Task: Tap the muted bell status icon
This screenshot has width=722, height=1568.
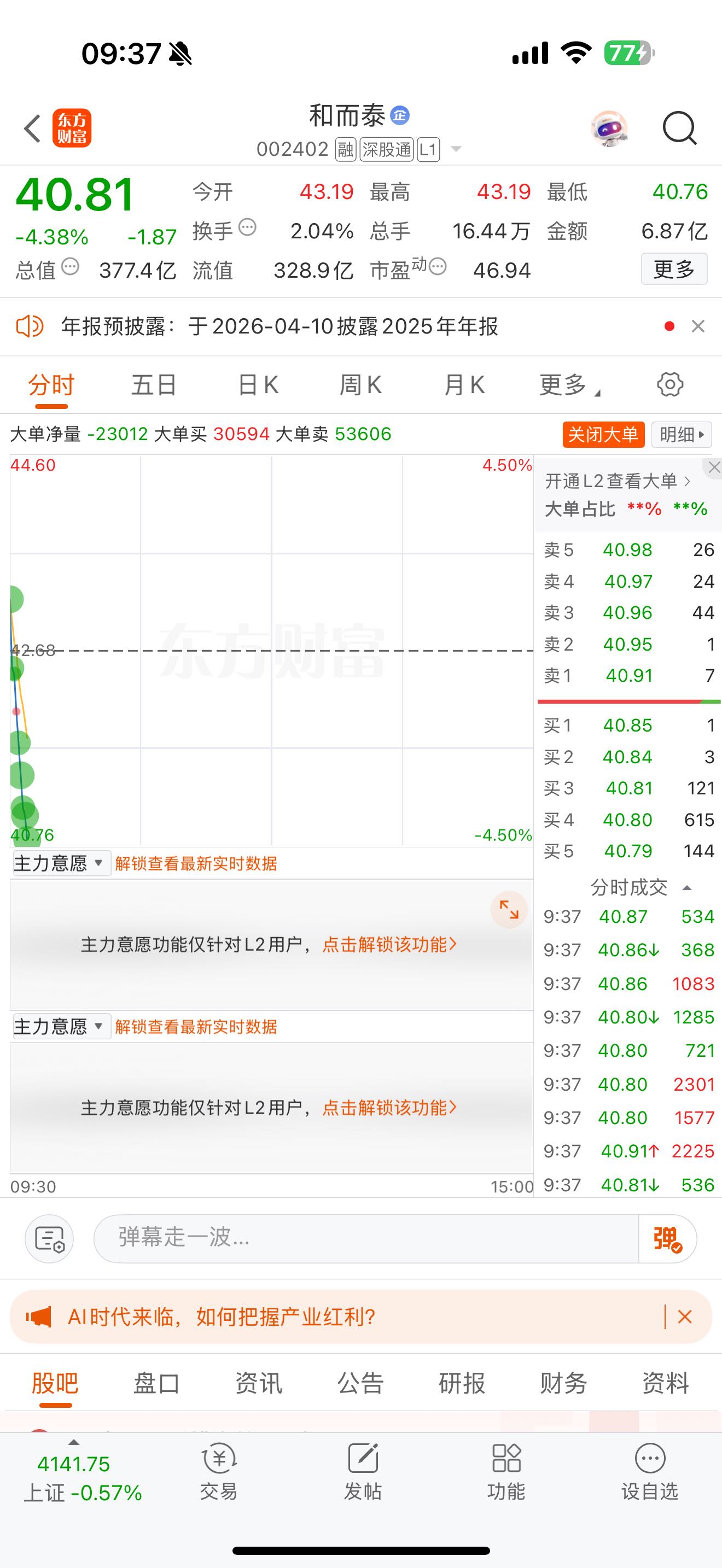Action: (x=180, y=55)
